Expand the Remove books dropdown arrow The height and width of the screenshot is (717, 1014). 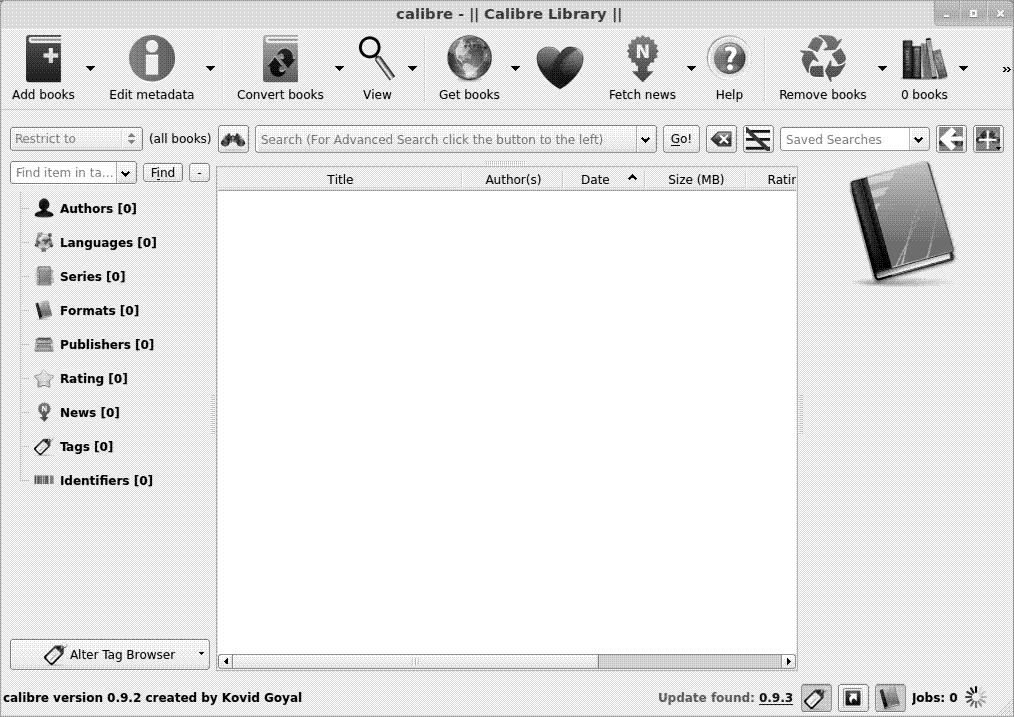pos(882,68)
